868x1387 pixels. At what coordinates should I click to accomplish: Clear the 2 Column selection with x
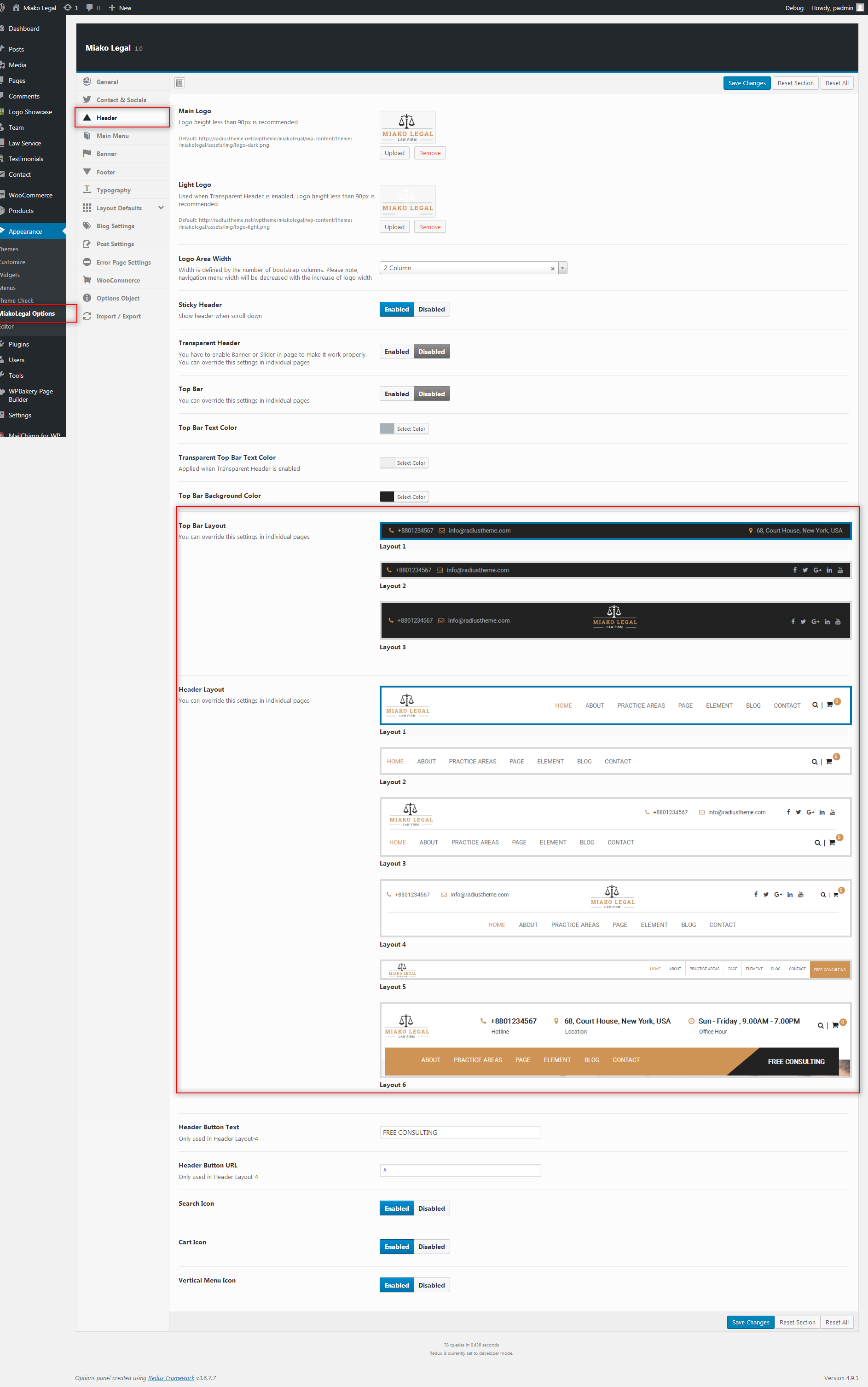point(552,269)
